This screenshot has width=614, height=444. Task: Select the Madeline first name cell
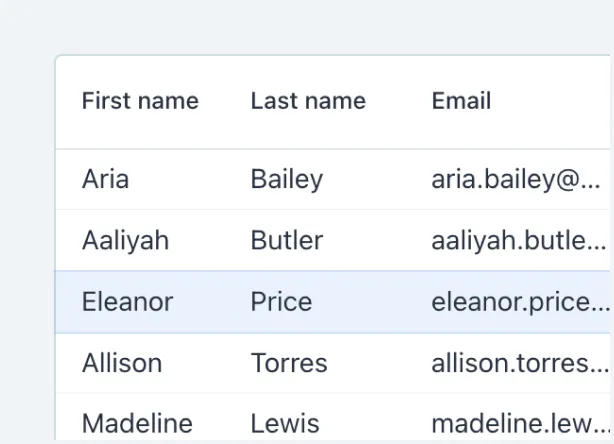click(137, 423)
